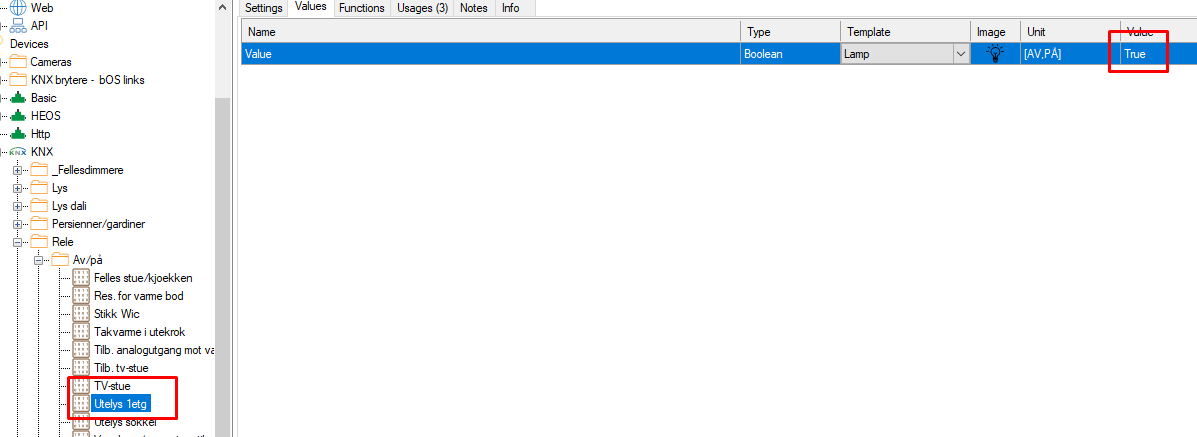This screenshot has height=437, width=1197.
Task: Switch to the Settings tab
Action: point(264,8)
